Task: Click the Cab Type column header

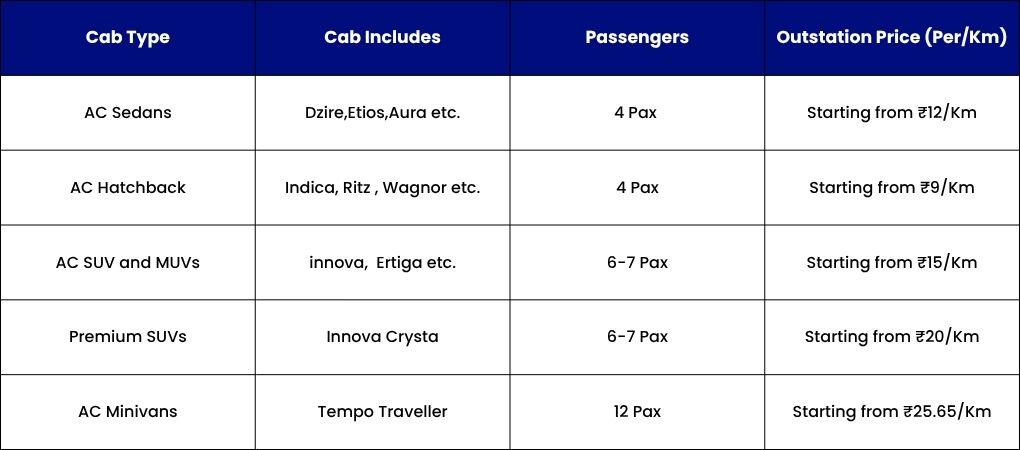Action: (x=128, y=38)
